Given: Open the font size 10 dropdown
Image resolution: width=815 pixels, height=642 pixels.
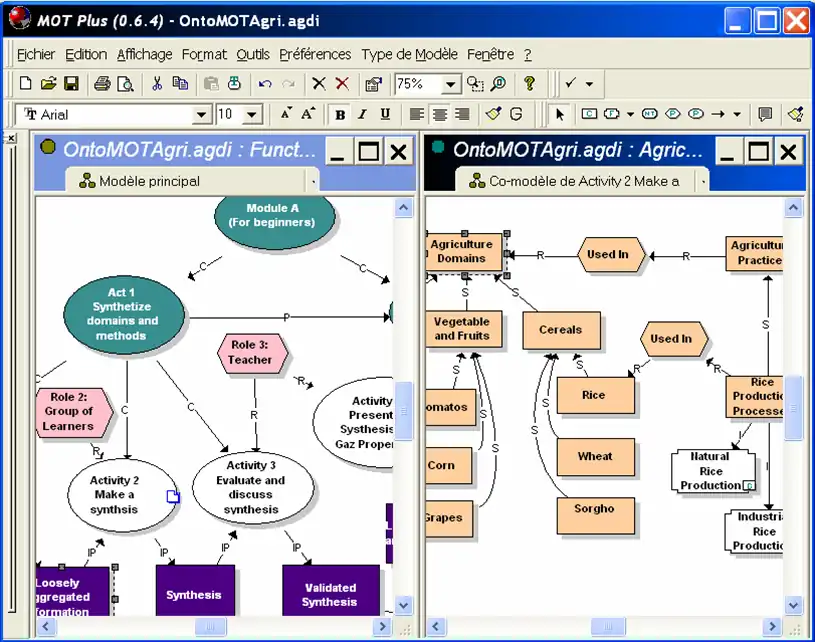Looking at the screenshot, I should tap(252, 115).
